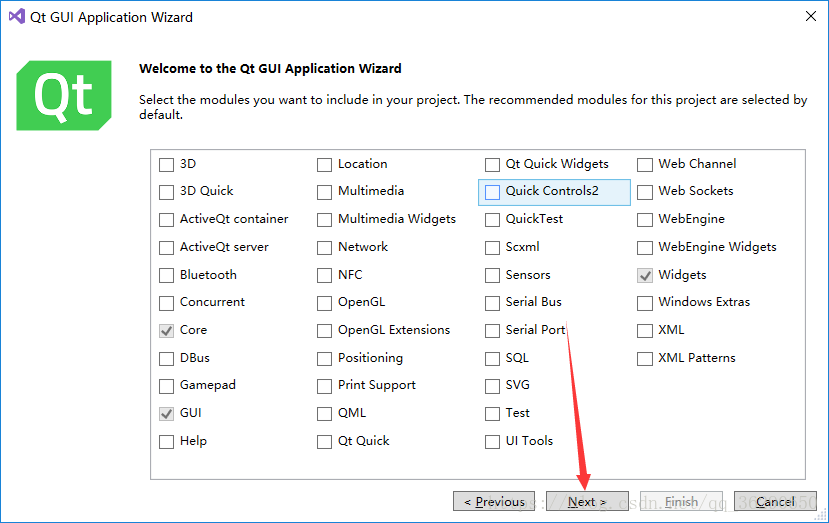
Task: Click the Visual Studio title bar icon
Action: point(16,16)
